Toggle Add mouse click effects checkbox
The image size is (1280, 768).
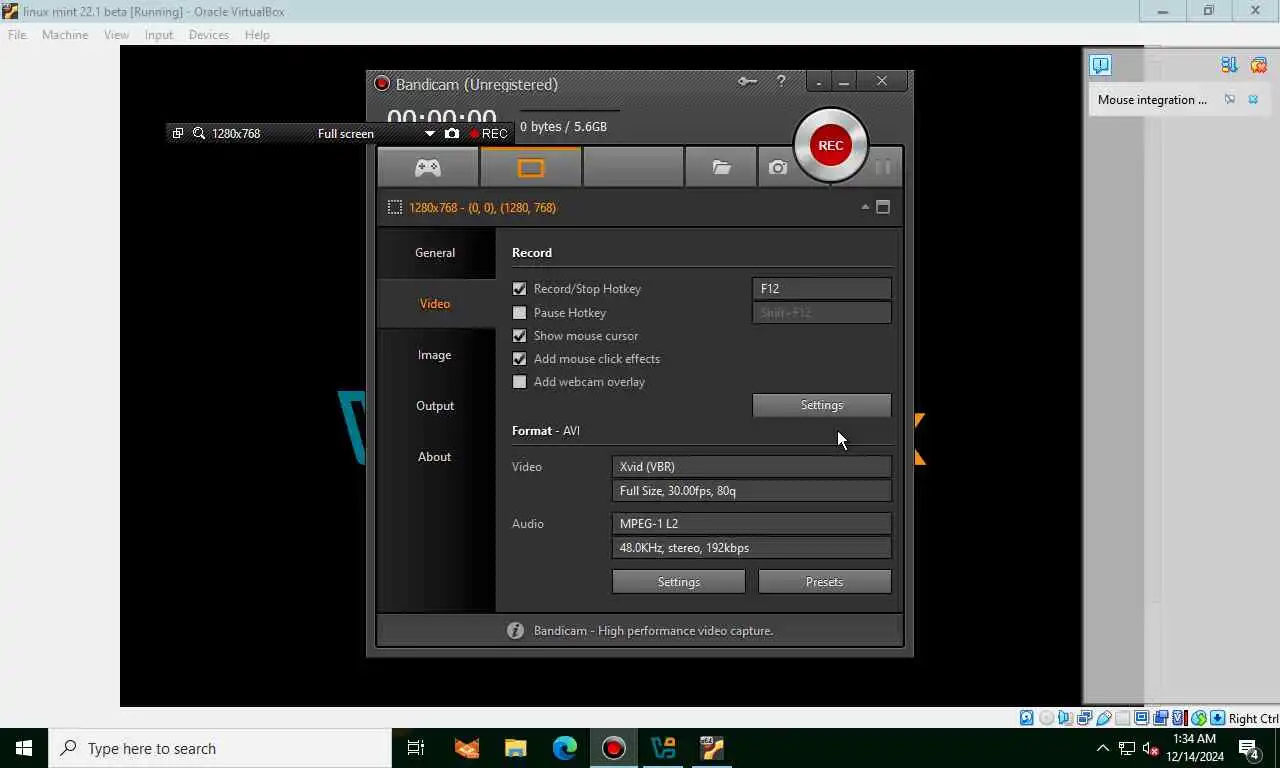pyautogui.click(x=519, y=359)
